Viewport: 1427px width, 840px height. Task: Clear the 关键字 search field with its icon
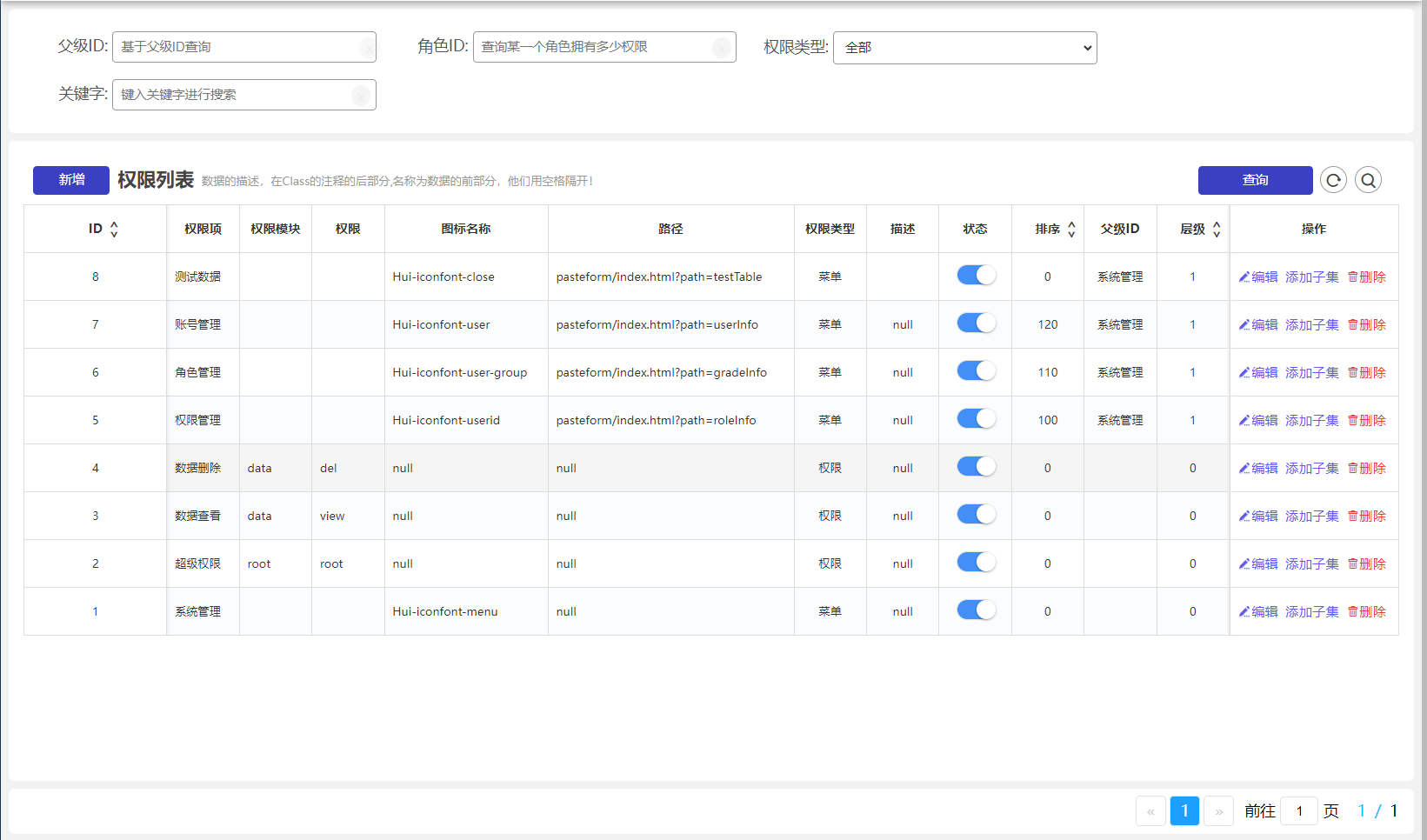[361, 95]
